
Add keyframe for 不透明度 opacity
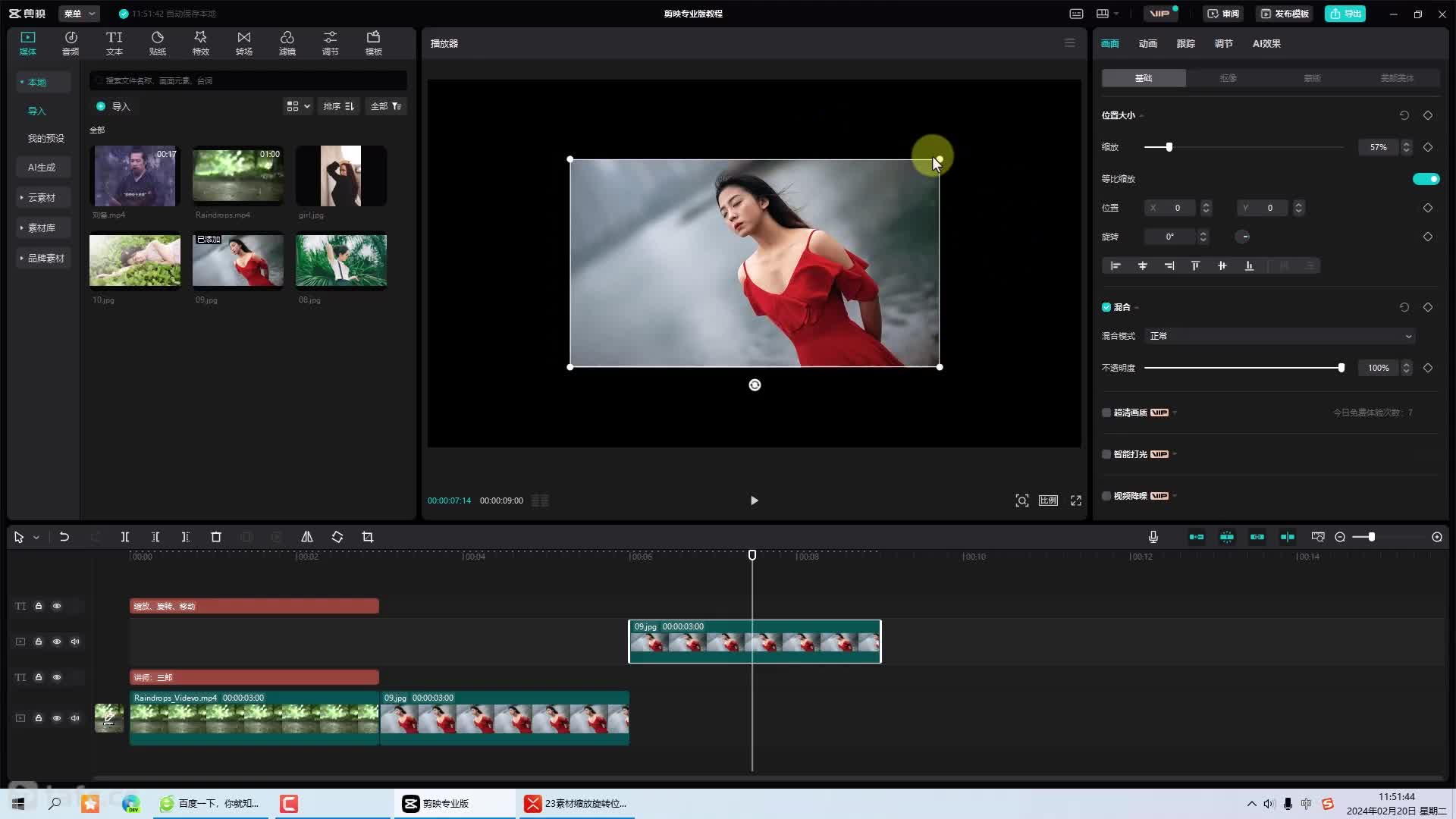point(1428,368)
